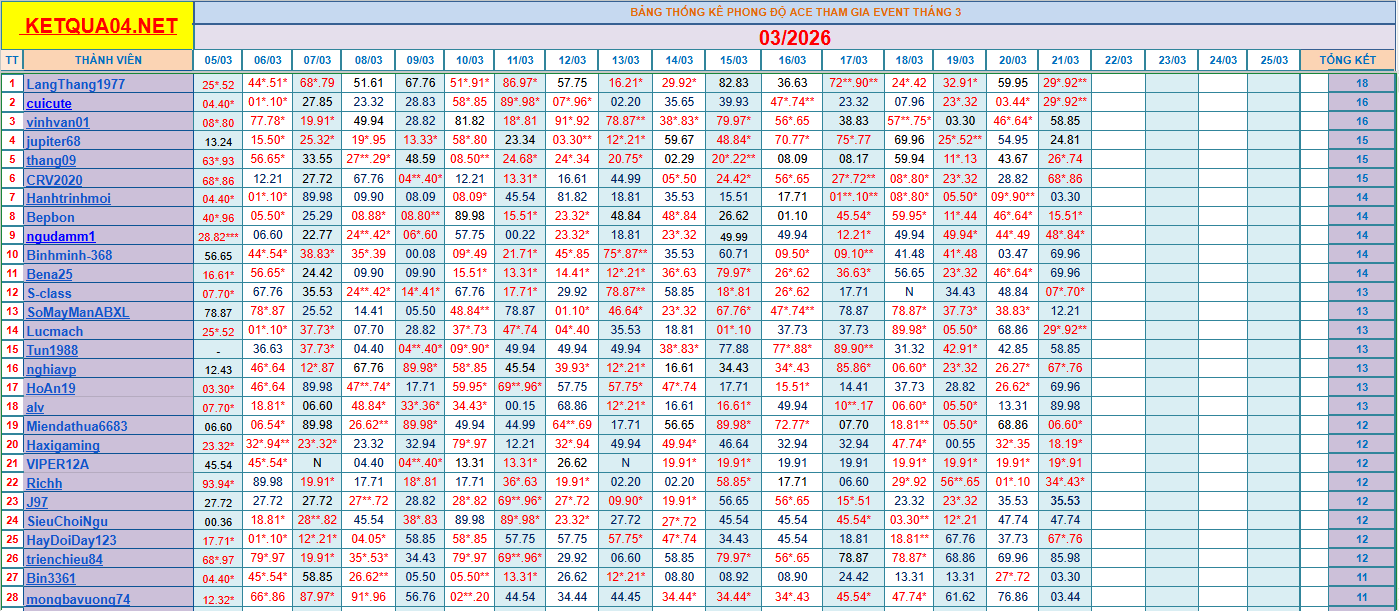The width and height of the screenshot is (1399, 611).
Task: Open member S-class's link
Action: tap(49, 293)
